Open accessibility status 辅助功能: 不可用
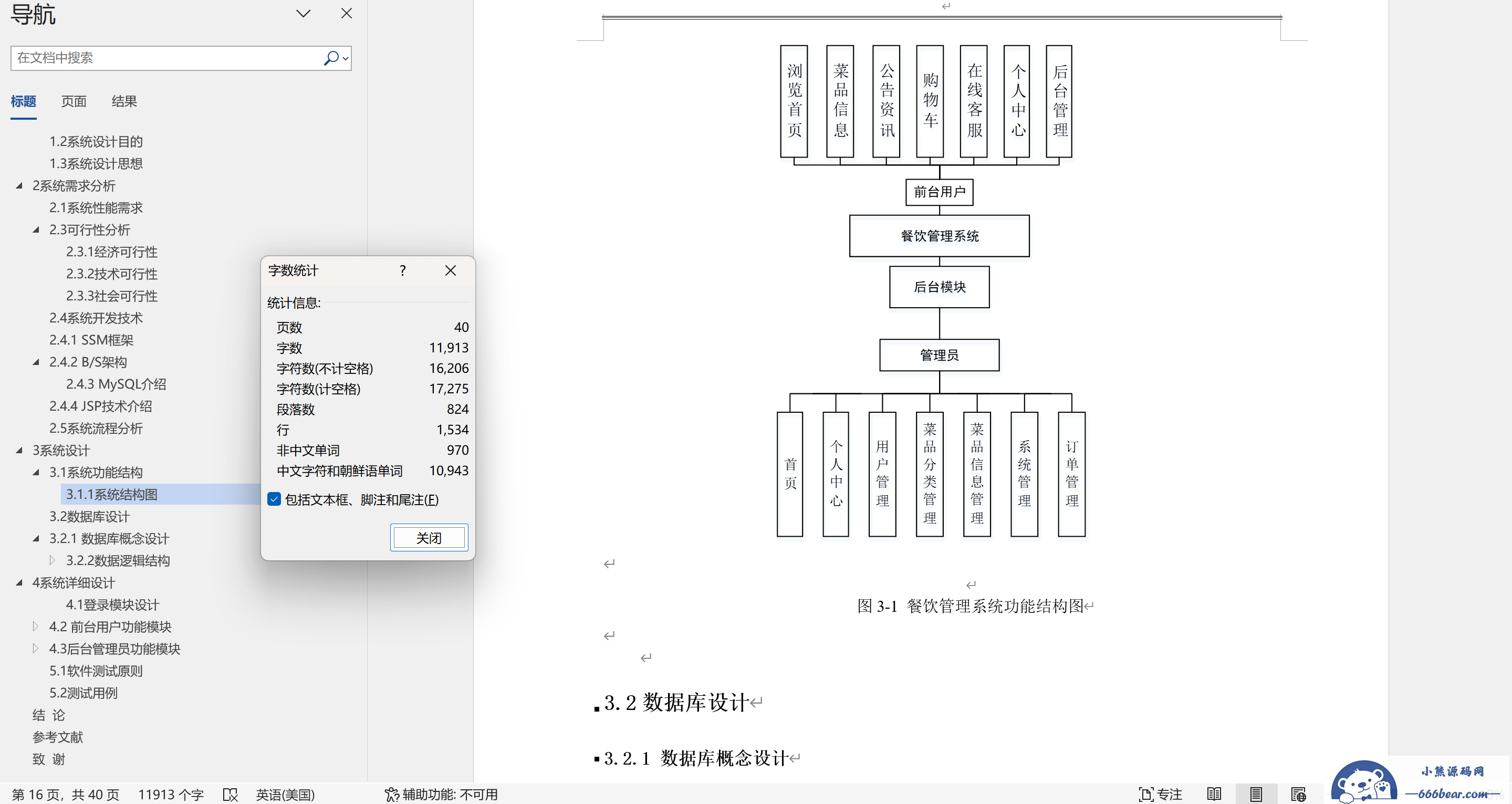 point(441,795)
